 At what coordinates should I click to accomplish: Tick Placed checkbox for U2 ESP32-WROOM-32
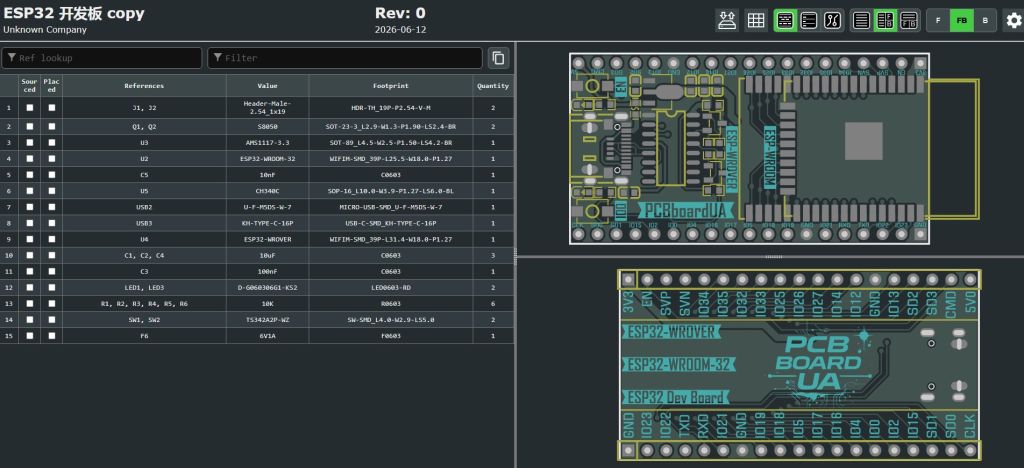(52, 159)
